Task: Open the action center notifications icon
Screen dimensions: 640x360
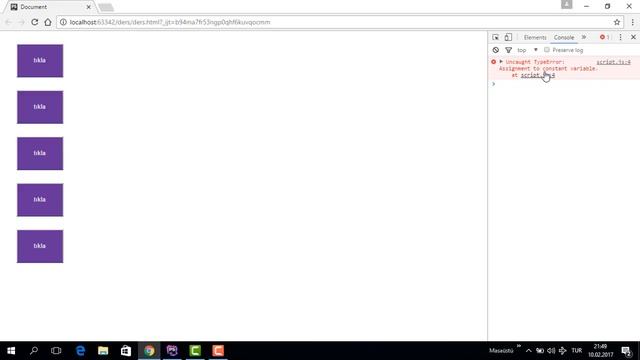Action: [x=626, y=351]
